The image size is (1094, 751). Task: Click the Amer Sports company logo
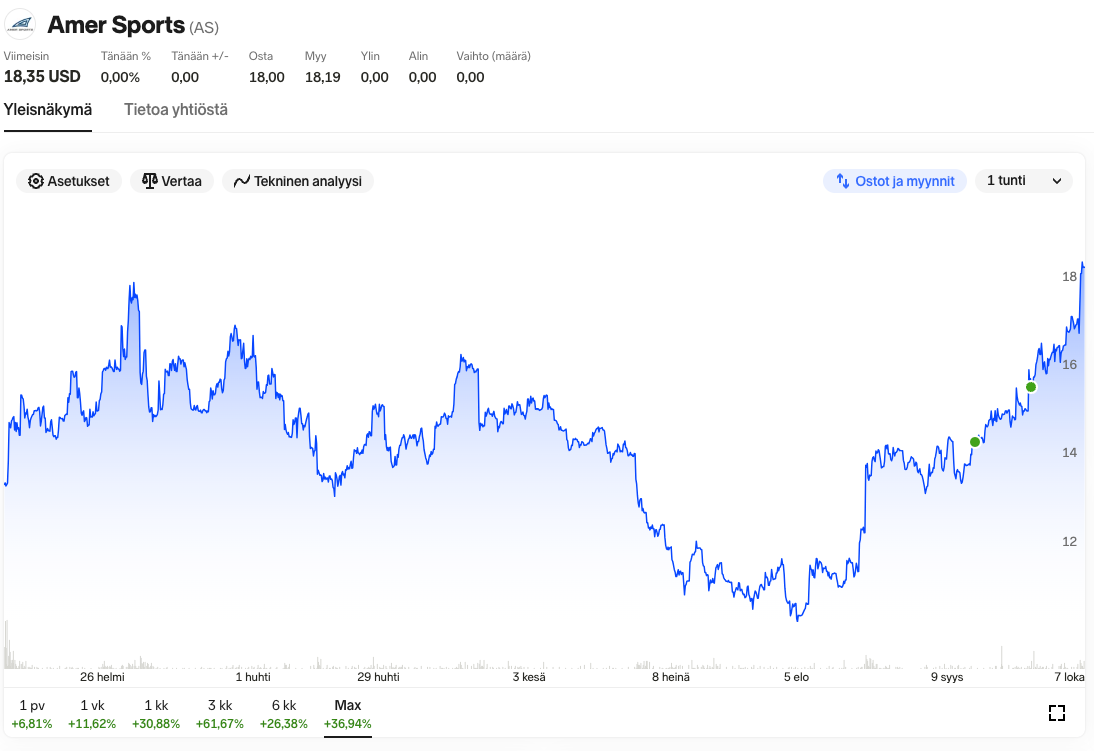click(20, 25)
